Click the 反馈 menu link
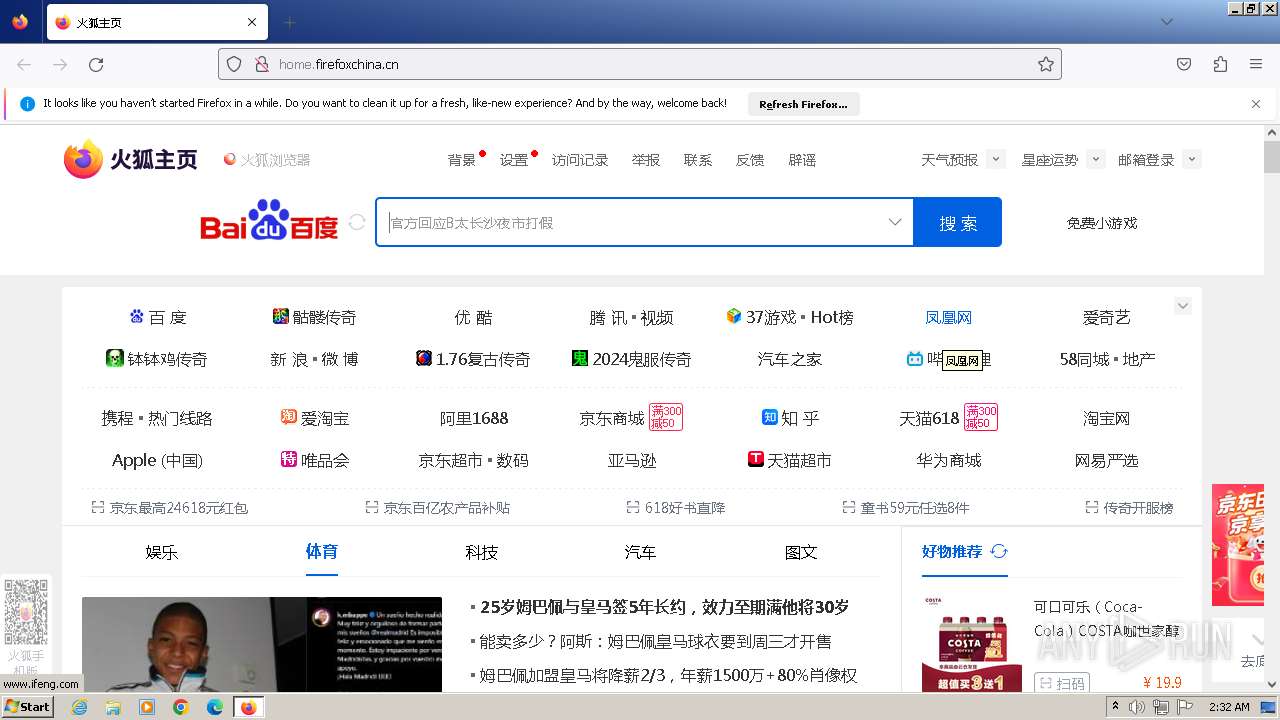Screen dimensions: 1280x720 coord(750,160)
